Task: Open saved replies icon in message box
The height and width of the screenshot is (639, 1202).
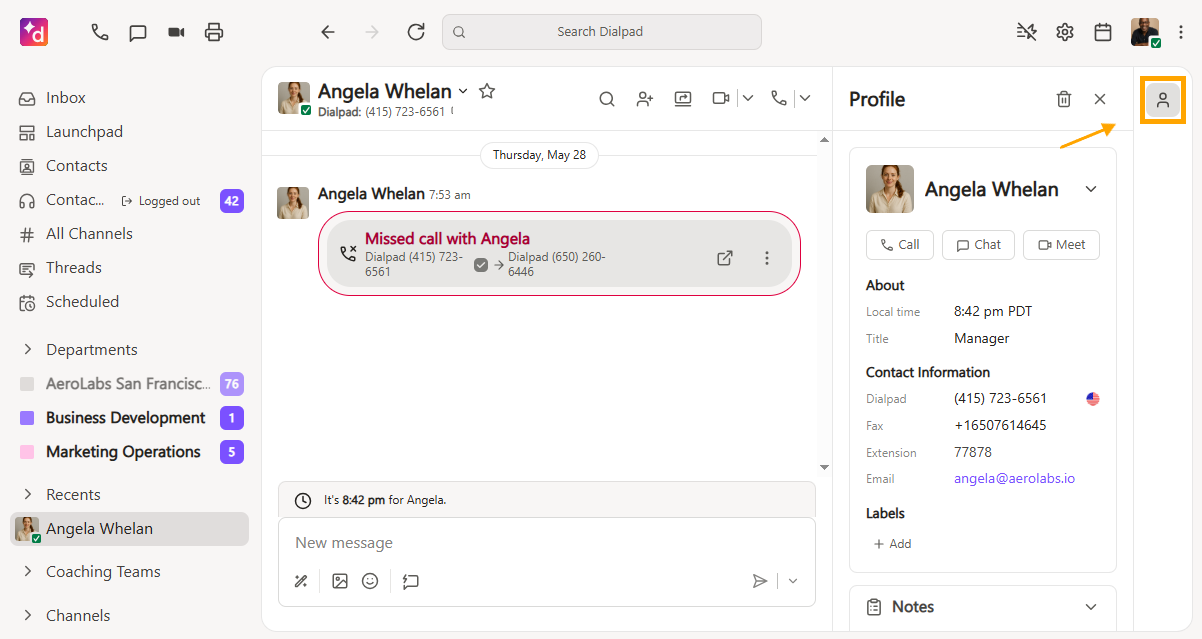Action: pos(410,581)
